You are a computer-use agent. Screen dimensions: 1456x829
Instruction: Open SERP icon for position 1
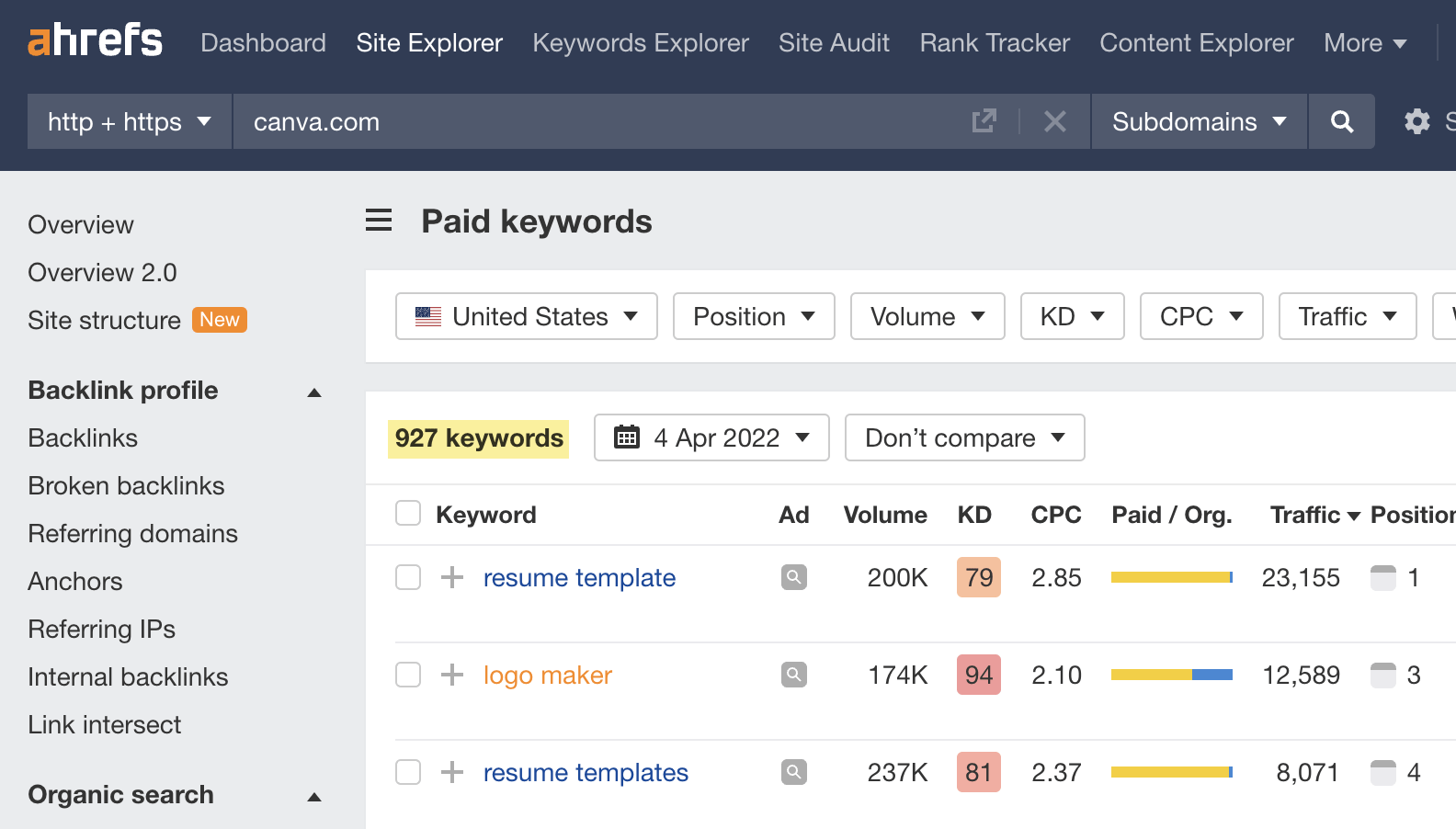click(x=1383, y=577)
